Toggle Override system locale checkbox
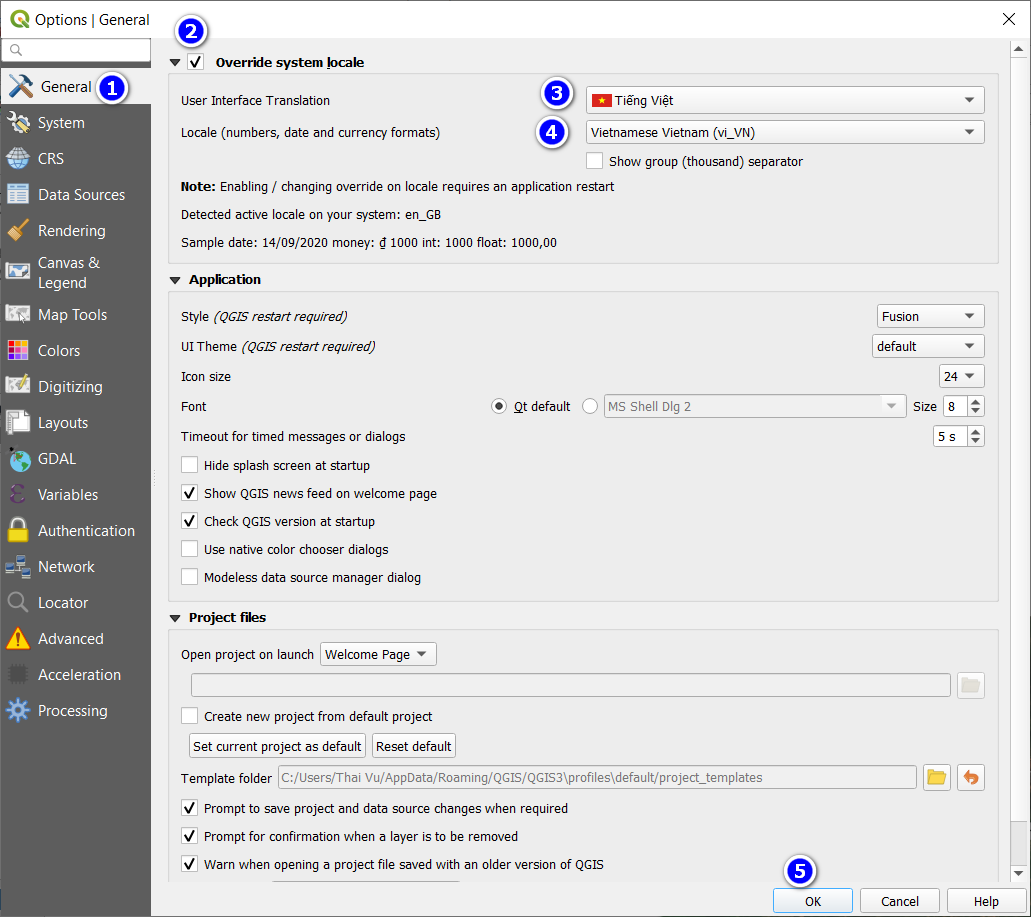Image resolution: width=1031 pixels, height=917 pixels. (196, 62)
